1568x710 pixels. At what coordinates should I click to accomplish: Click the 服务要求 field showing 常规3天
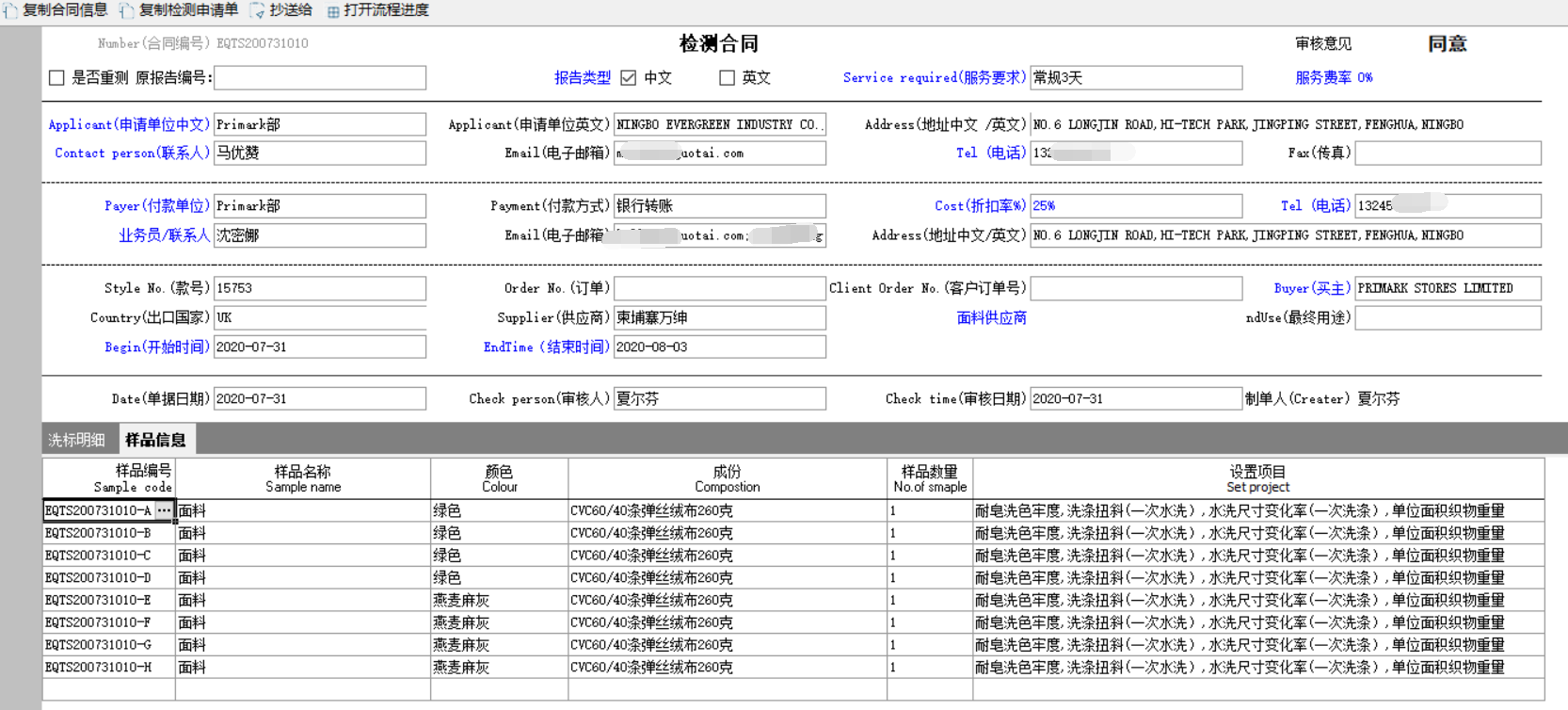click(x=1136, y=77)
